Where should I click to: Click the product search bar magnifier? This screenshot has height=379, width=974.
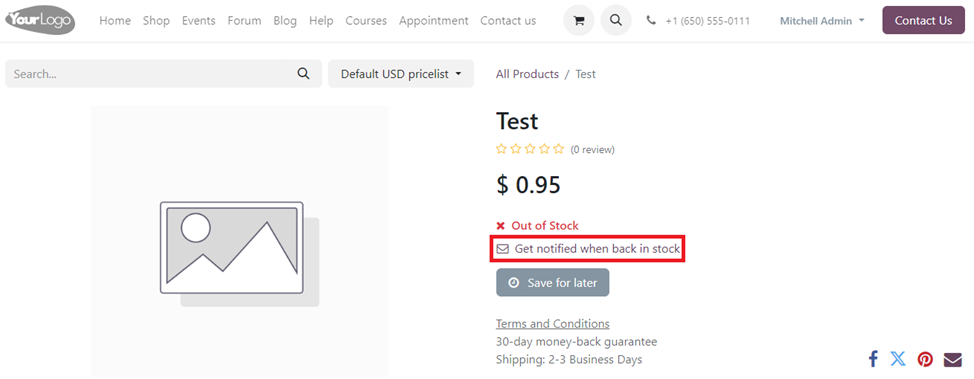(303, 74)
